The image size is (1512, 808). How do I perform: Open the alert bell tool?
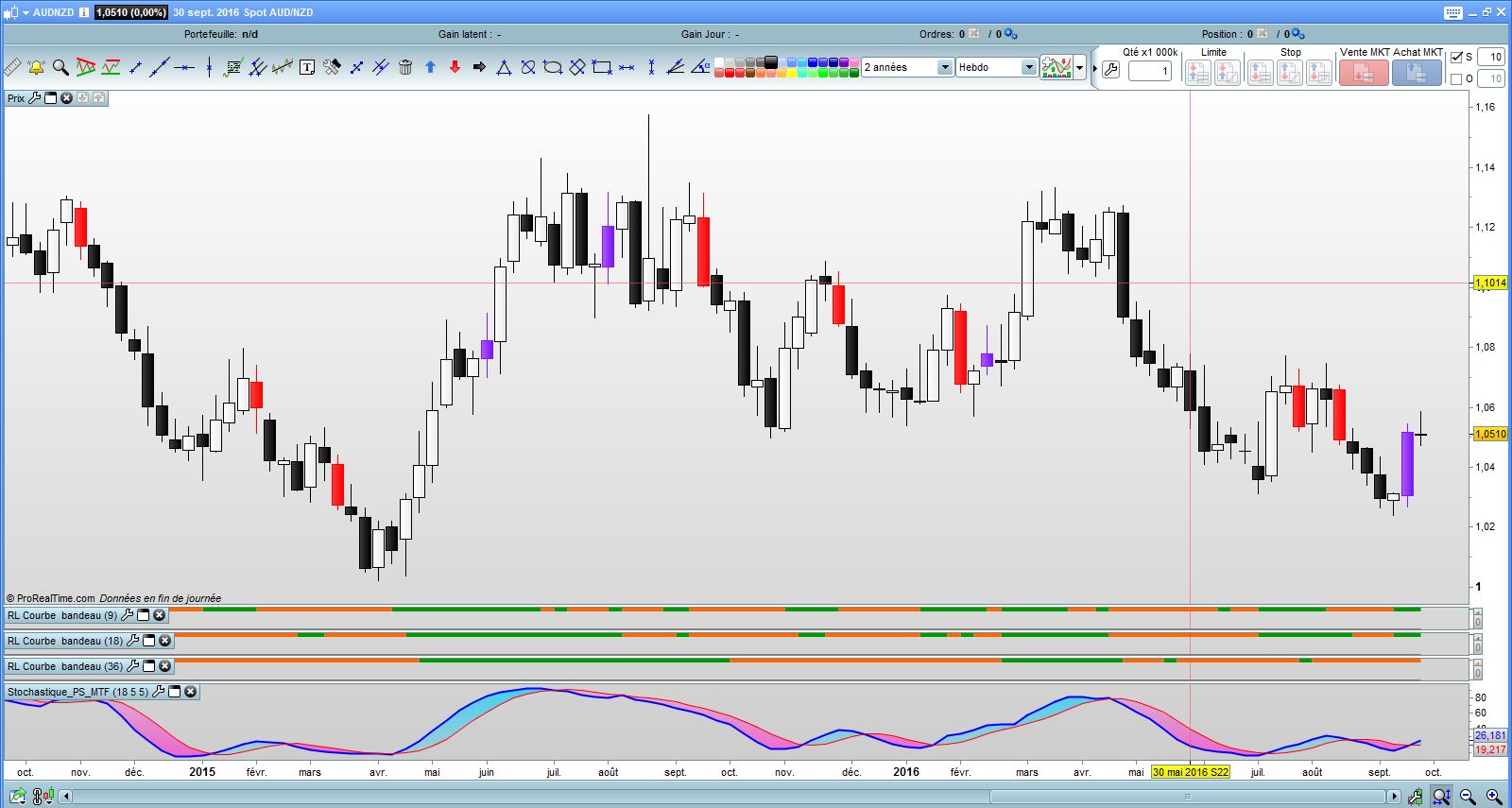tap(36, 67)
